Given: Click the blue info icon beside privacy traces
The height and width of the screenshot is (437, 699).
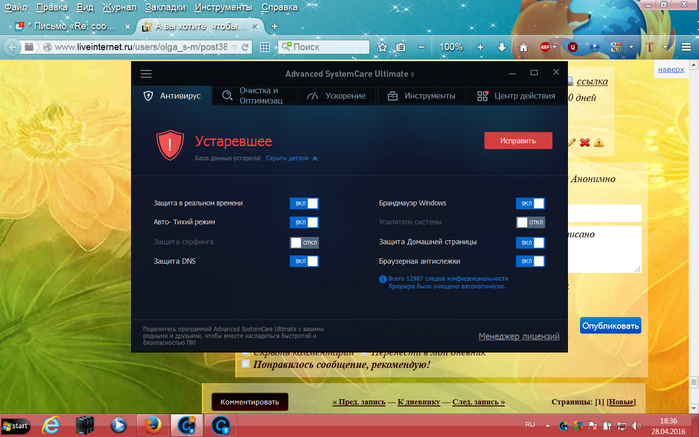Looking at the screenshot, I should coord(382,280).
